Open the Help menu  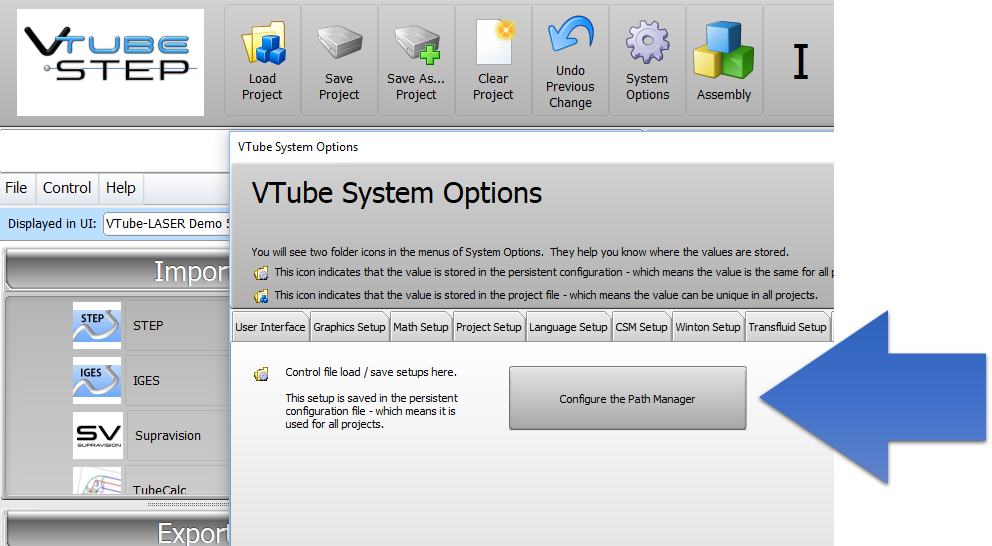click(x=121, y=188)
